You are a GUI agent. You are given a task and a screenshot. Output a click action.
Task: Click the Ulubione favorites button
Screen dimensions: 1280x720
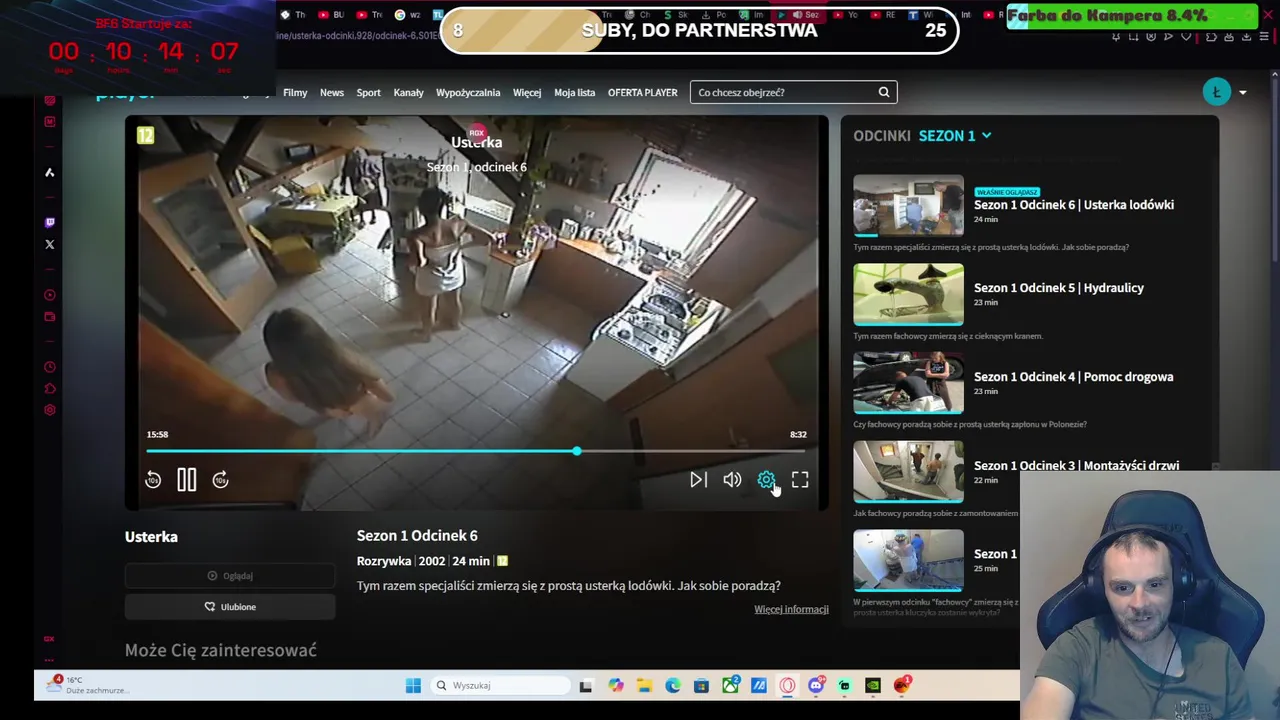[230, 607]
